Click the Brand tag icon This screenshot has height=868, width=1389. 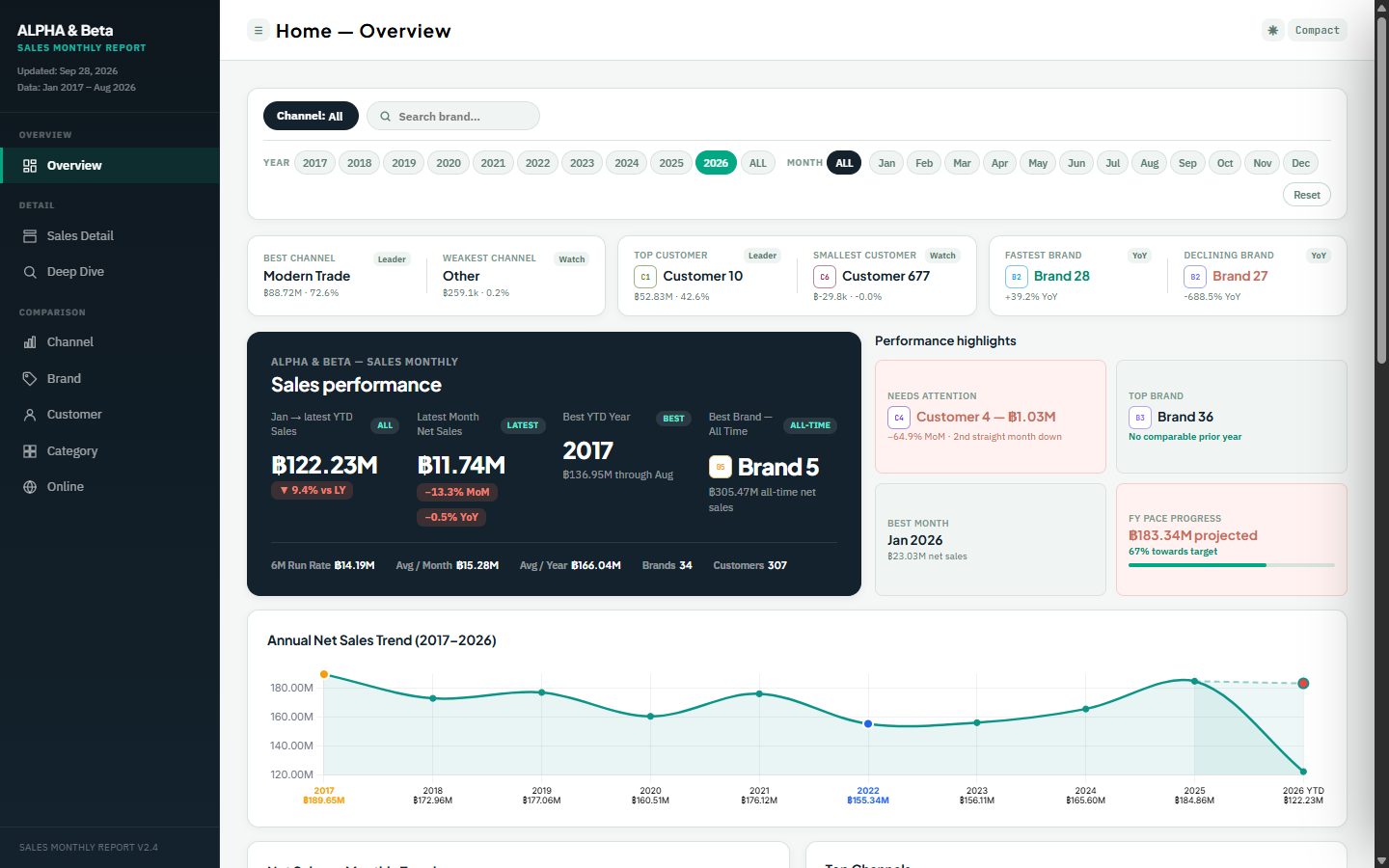(30, 379)
